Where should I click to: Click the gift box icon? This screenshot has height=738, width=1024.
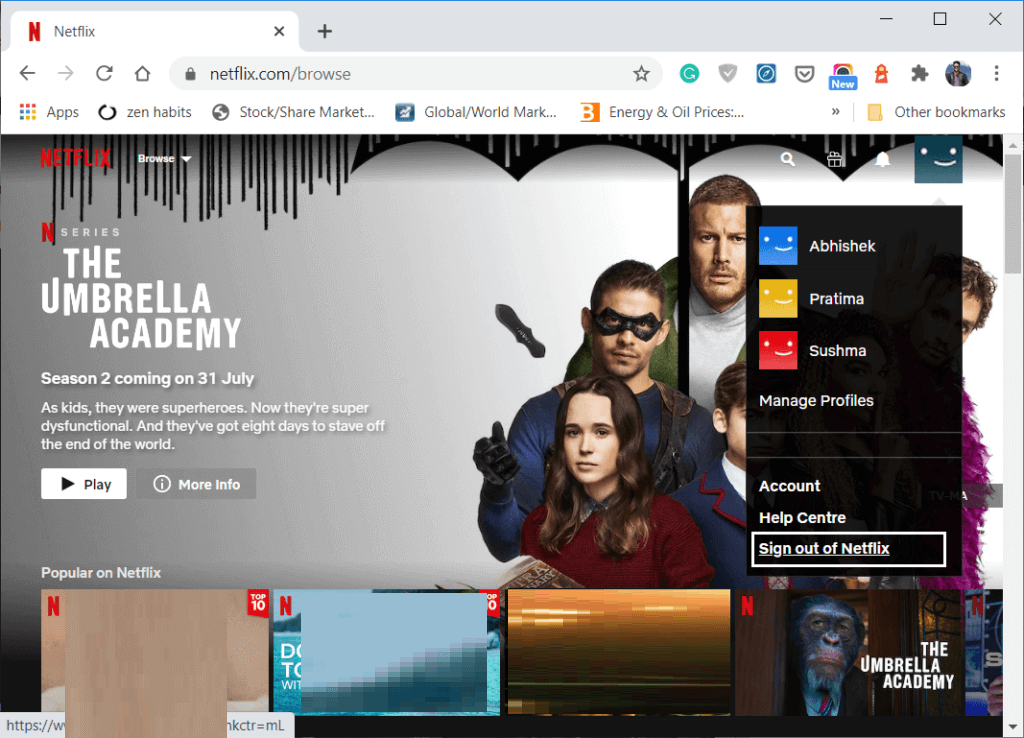(835, 159)
